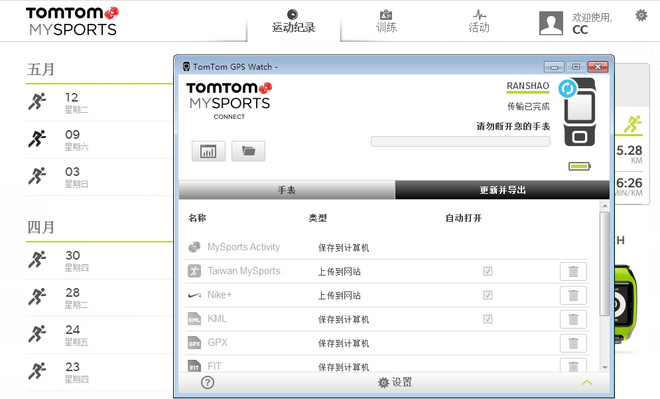
Task: Click the open folder button in Connect
Action: (x=248, y=151)
